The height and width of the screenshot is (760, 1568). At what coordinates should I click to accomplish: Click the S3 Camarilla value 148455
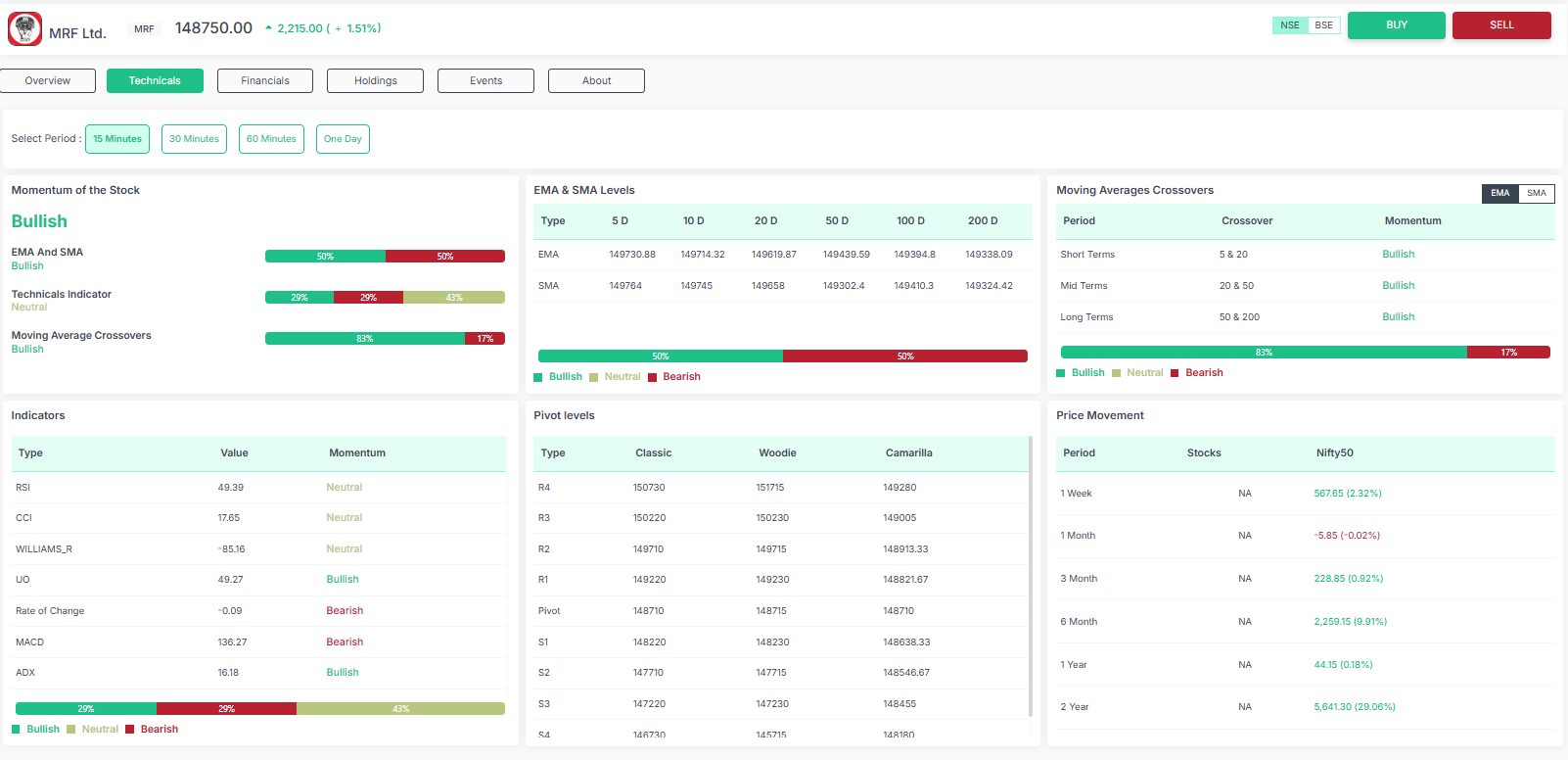point(899,704)
